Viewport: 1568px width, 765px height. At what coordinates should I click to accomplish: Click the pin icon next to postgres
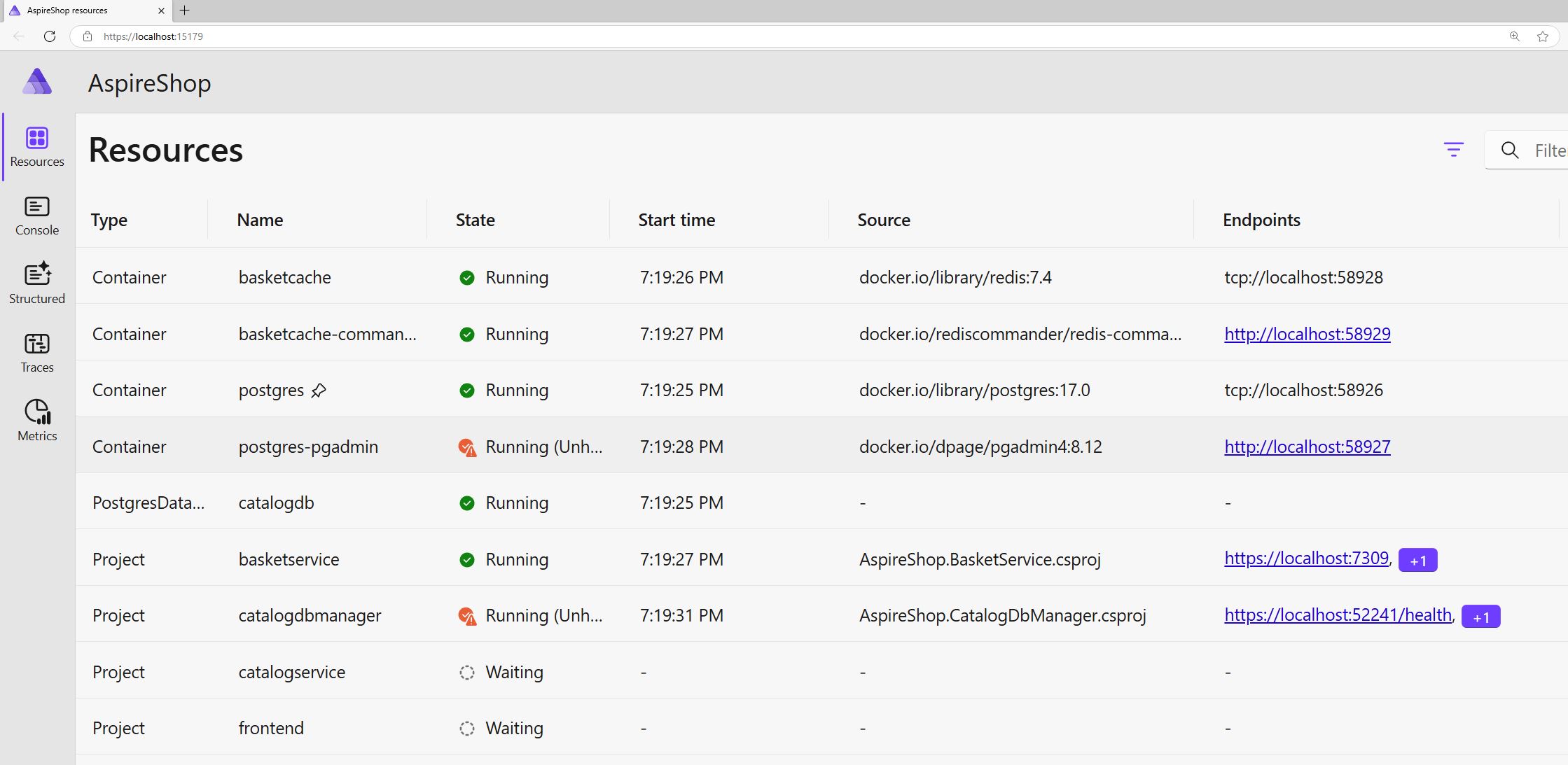[319, 391]
